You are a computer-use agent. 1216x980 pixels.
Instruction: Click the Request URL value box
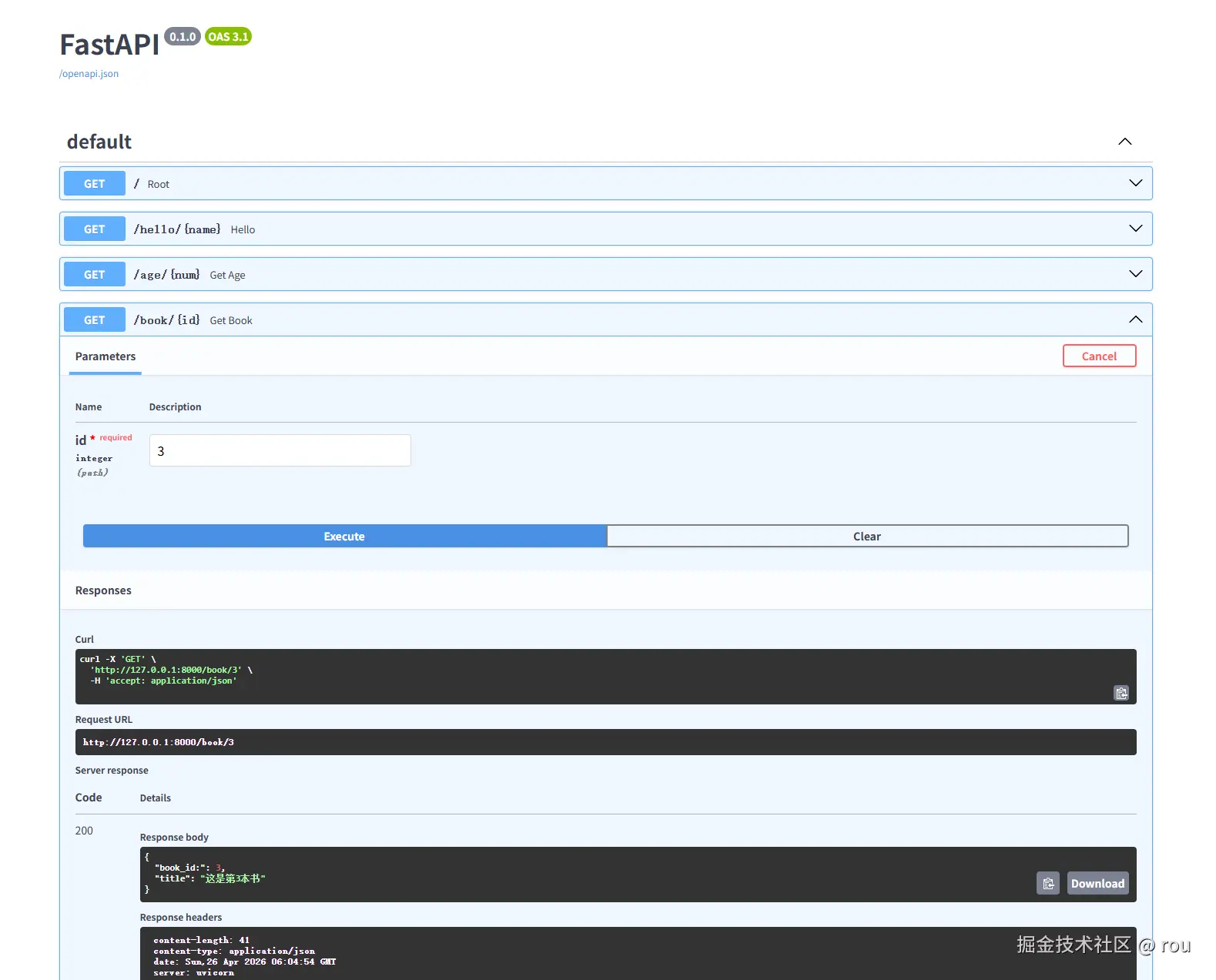coord(605,742)
